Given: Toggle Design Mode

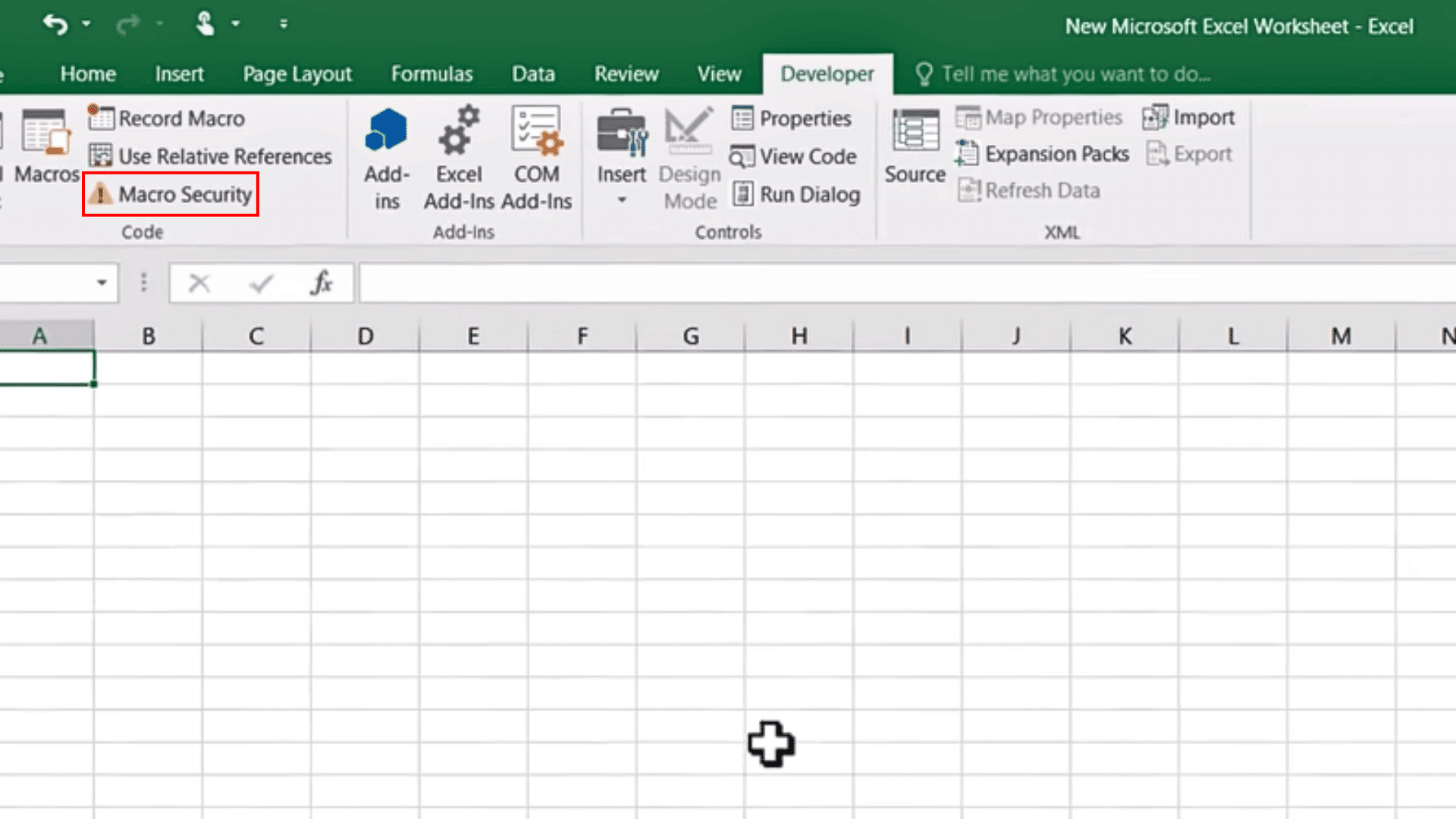Looking at the screenshot, I should point(689,158).
